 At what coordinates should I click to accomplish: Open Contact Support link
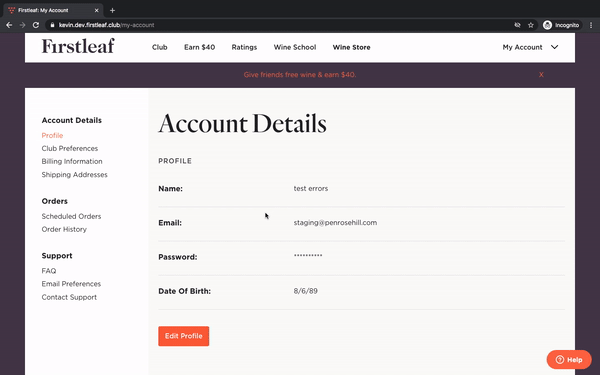coord(69,297)
